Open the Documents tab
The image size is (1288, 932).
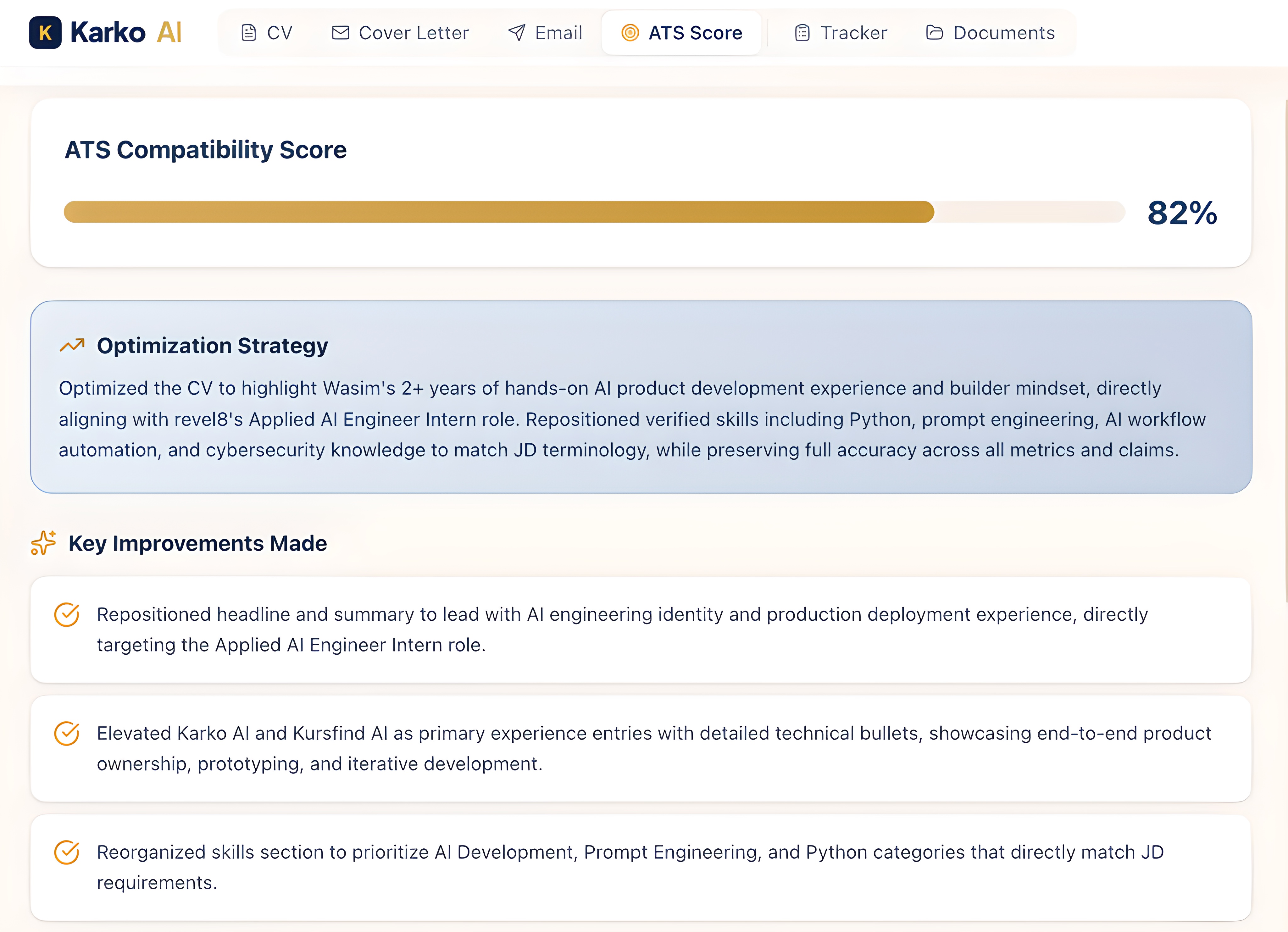(x=990, y=32)
